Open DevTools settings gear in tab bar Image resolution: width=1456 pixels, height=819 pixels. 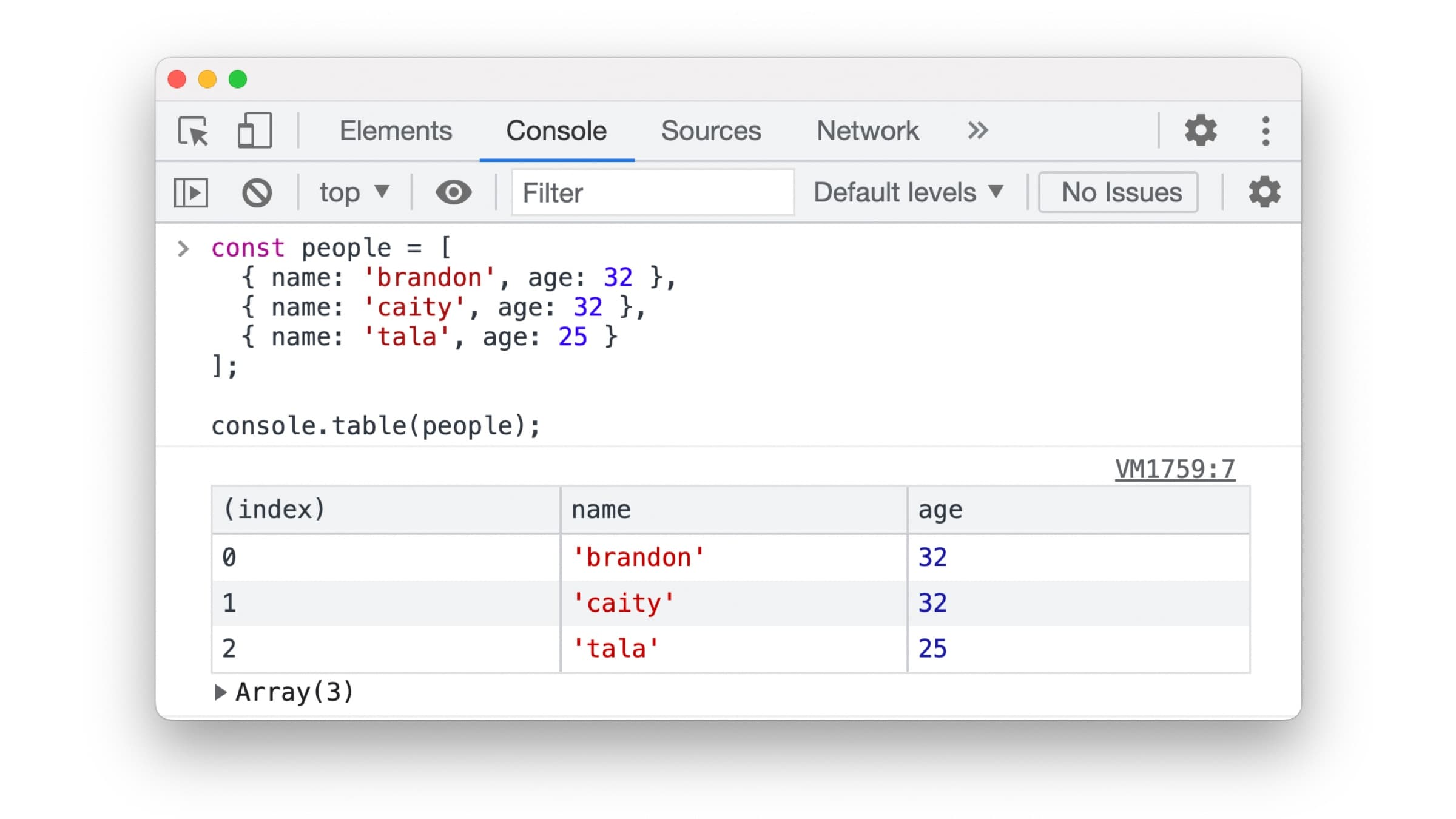[x=1201, y=130]
